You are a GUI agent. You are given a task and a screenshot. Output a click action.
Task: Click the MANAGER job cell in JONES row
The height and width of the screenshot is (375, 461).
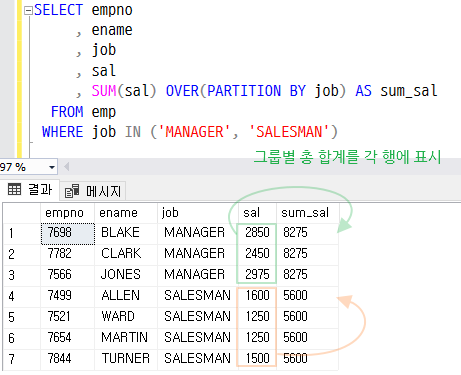pos(198,275)
